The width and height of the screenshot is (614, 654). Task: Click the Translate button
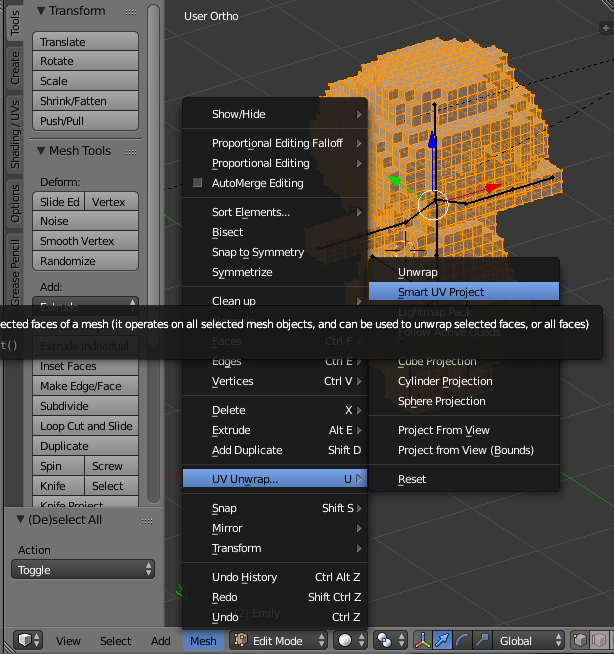point(86,42)
